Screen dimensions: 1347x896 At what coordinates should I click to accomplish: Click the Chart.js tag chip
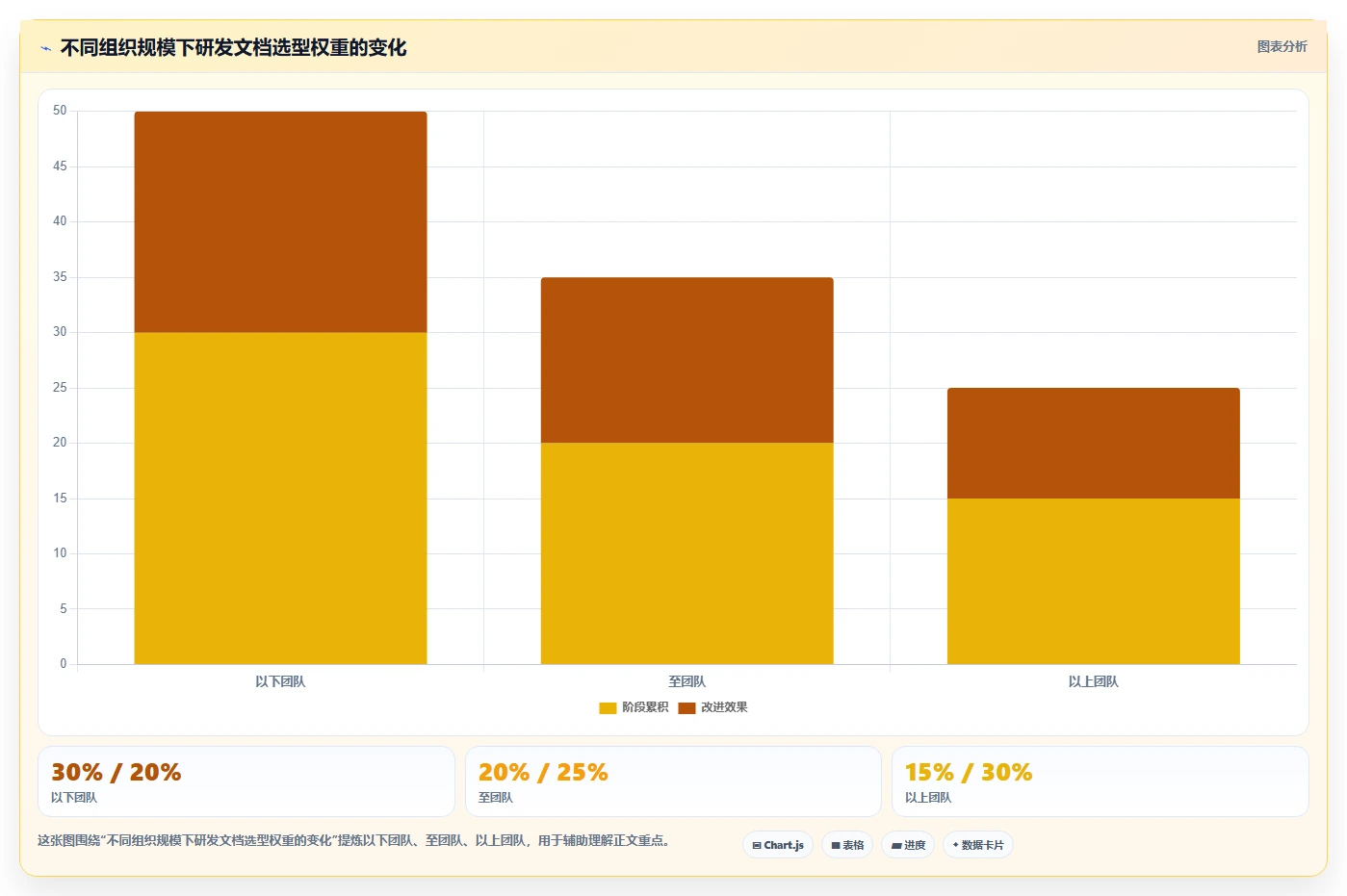(778, 845)
